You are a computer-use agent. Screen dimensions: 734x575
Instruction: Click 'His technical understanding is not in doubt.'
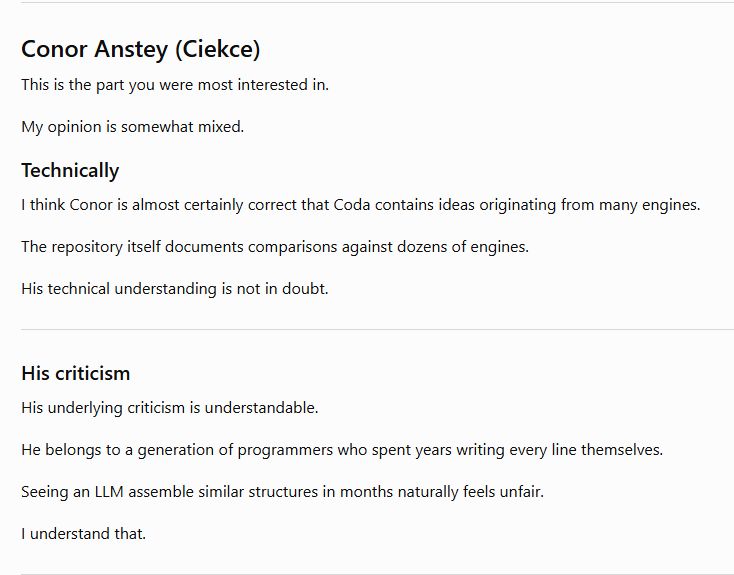pyautogui.click(x=175, y=289)
